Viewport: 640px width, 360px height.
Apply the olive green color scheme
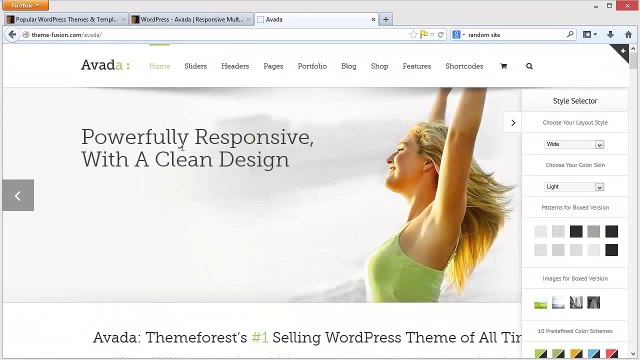click(558, 353)
